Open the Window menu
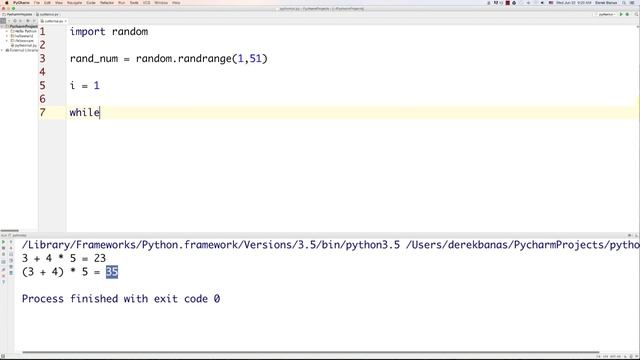 tap(161, 3)
